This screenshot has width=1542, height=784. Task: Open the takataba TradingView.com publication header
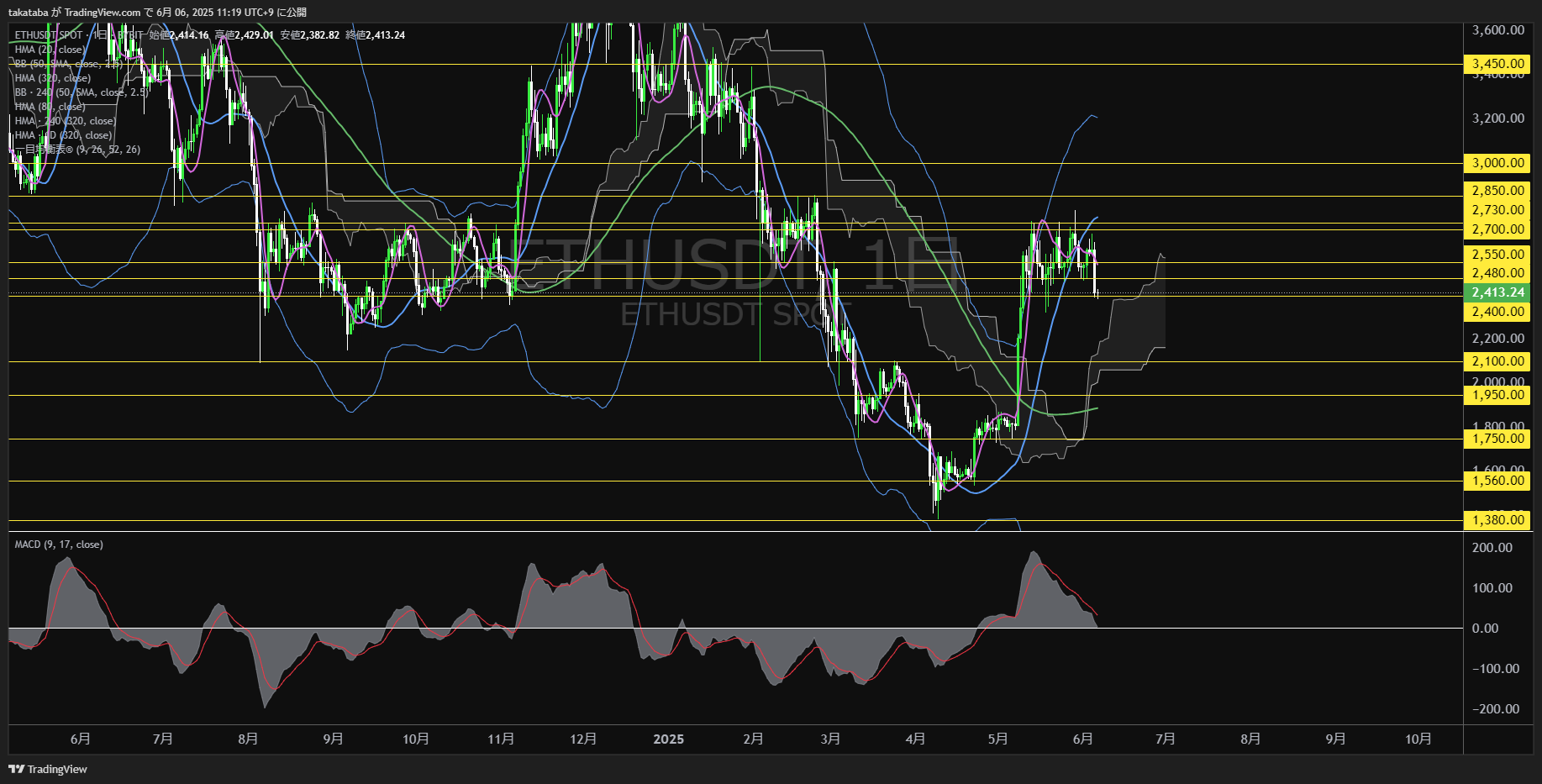coord(157,12)
